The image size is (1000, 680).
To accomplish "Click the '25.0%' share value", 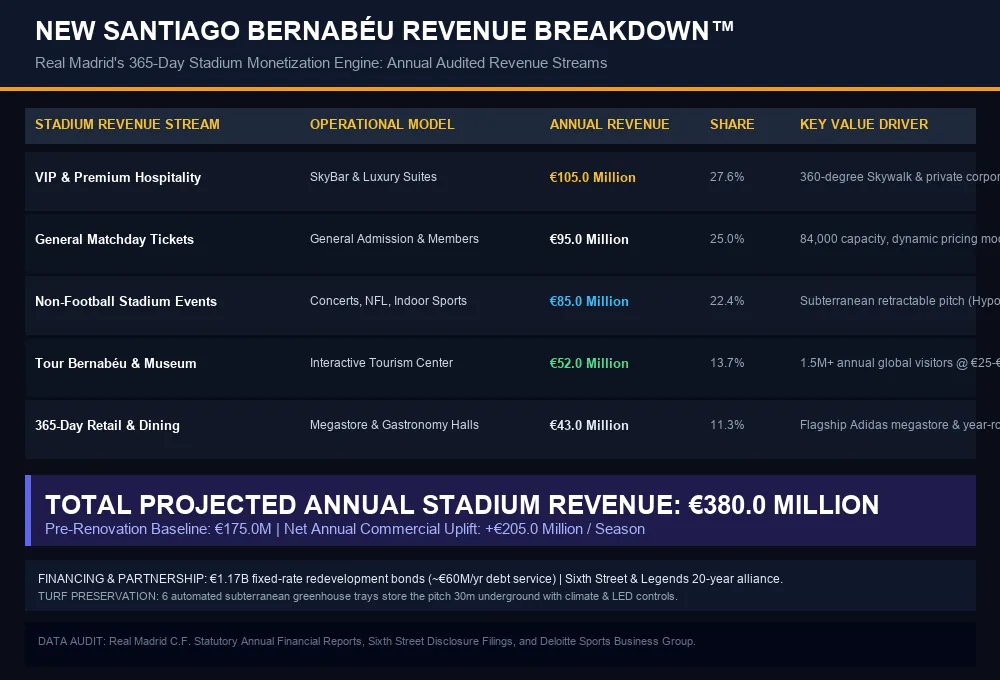I will click(726, 239).
